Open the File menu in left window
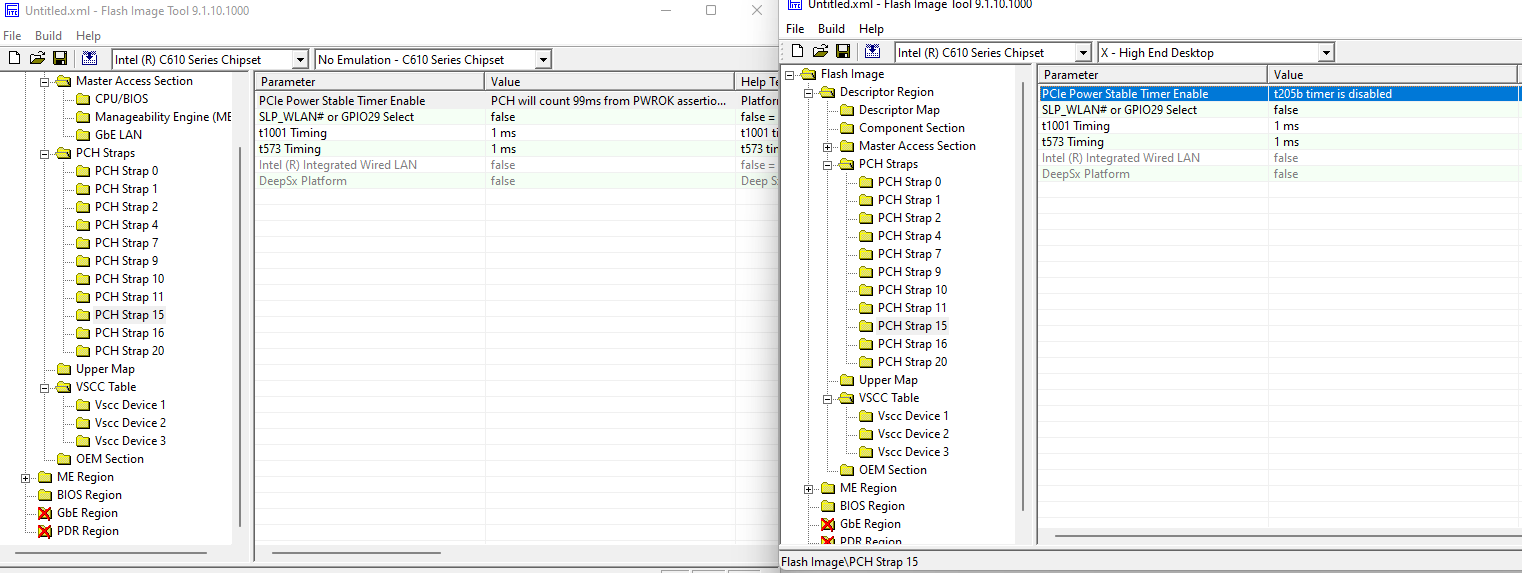This screenshot has height=573, width=1522. 12,36
